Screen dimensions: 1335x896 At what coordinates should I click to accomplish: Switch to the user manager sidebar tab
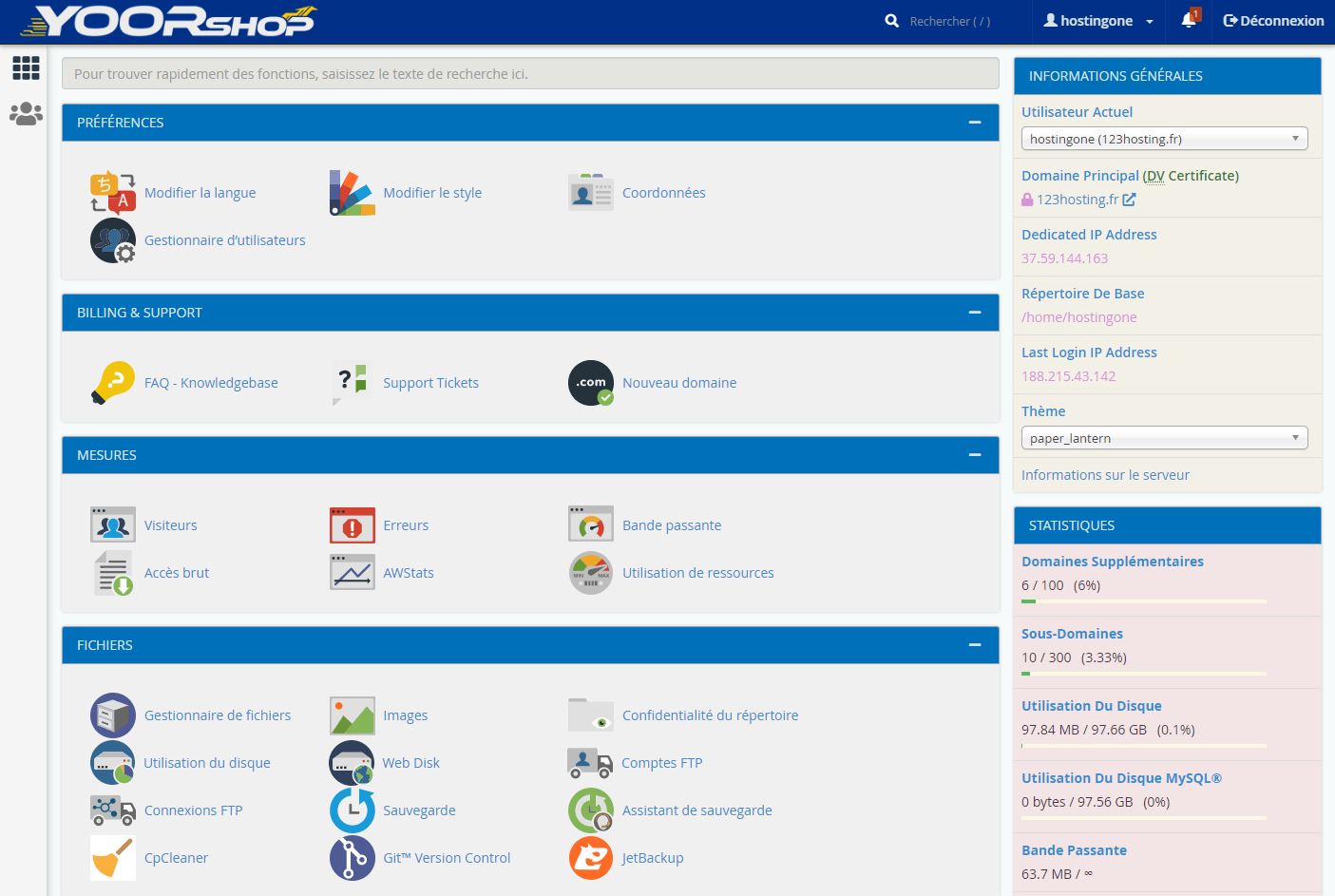coord(25,112)
